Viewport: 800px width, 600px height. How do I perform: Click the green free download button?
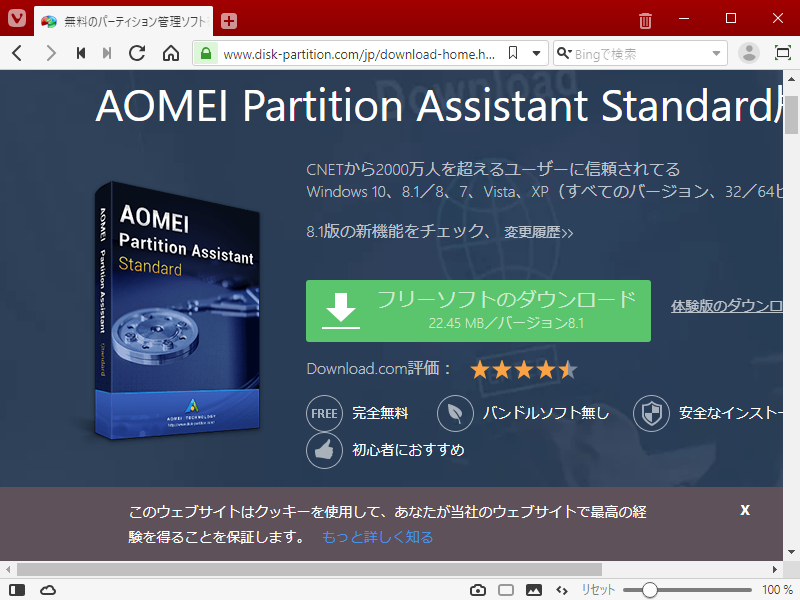[x=478, y=311]
